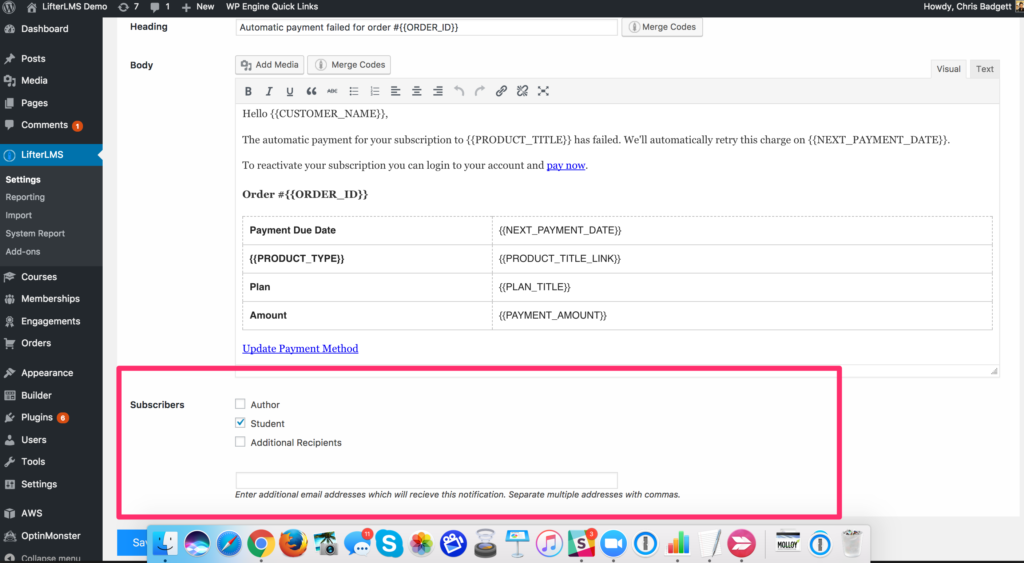The height and width of the screenshot is (563, 1024).
Task: Click Add Media button
Action: coord(270,65)
